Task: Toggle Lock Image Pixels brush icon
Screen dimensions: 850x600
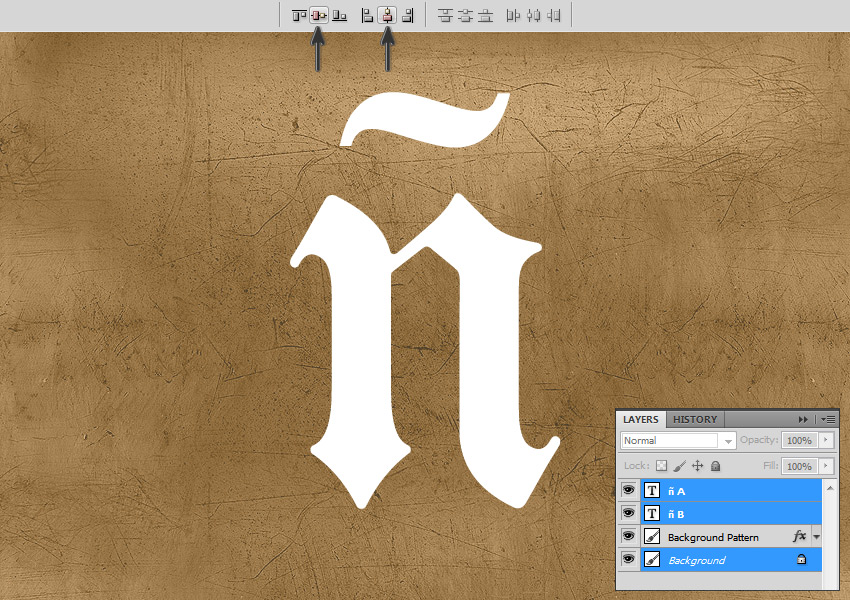Action: tap(680, 466)
